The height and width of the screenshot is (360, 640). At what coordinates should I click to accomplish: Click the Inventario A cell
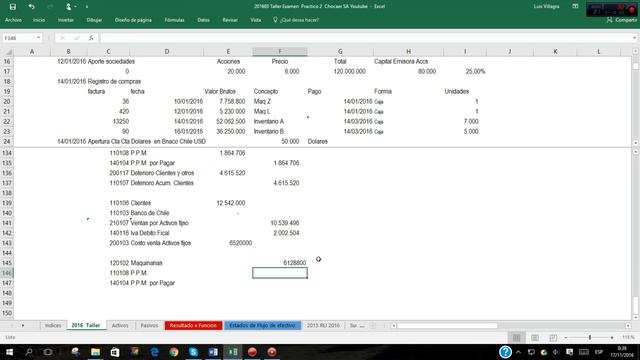[x=268, y=121]
